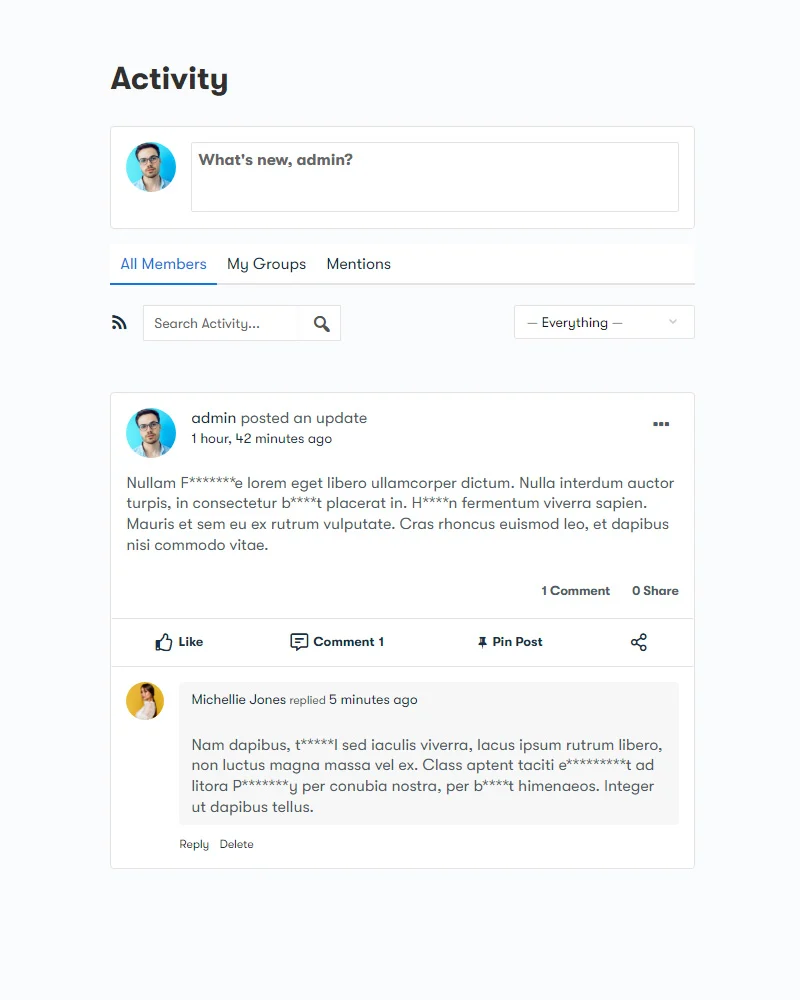Click the 1 Comment count link

575,591
